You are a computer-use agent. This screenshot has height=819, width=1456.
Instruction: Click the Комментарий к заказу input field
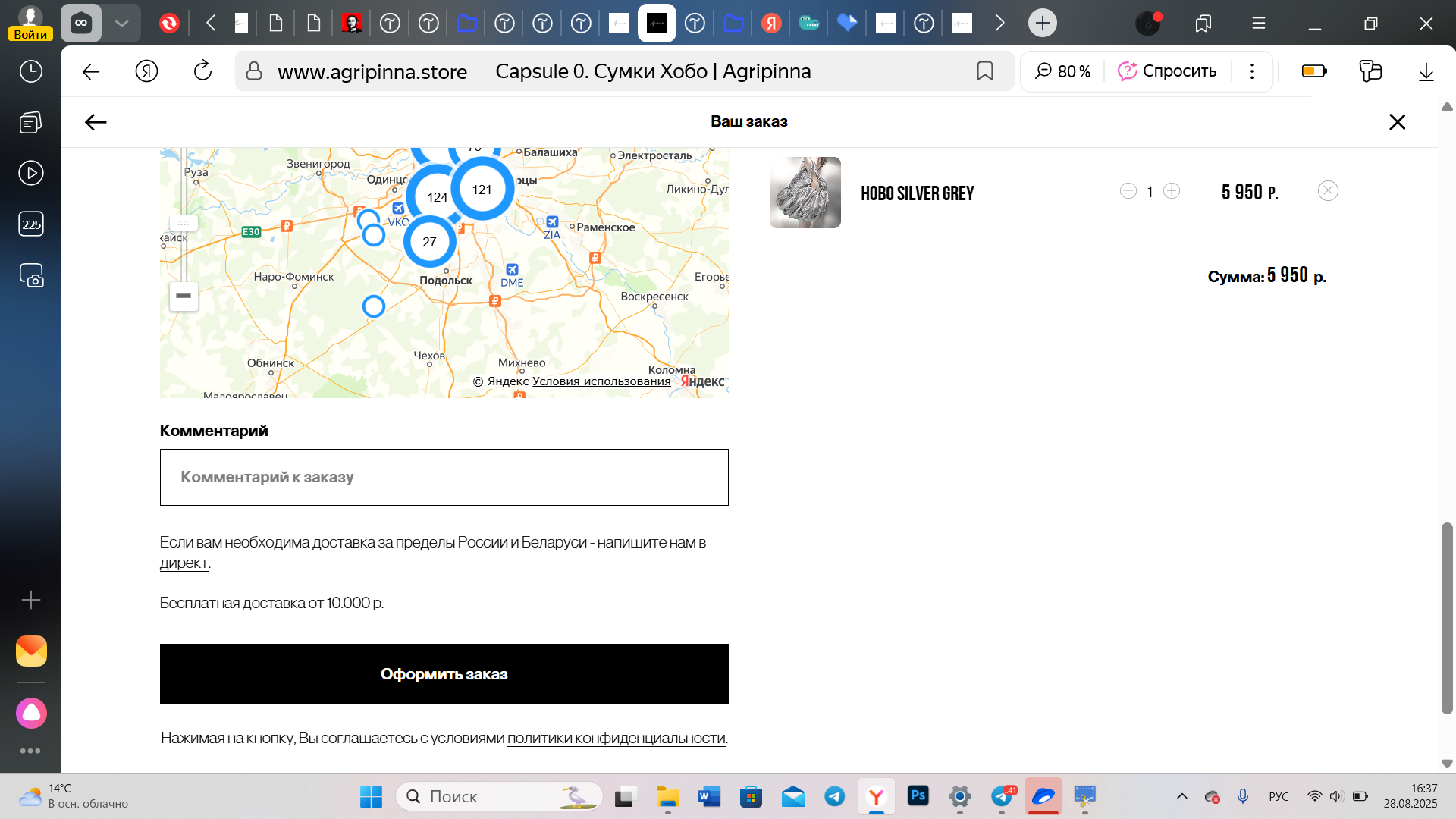click(x=444, y=477)
